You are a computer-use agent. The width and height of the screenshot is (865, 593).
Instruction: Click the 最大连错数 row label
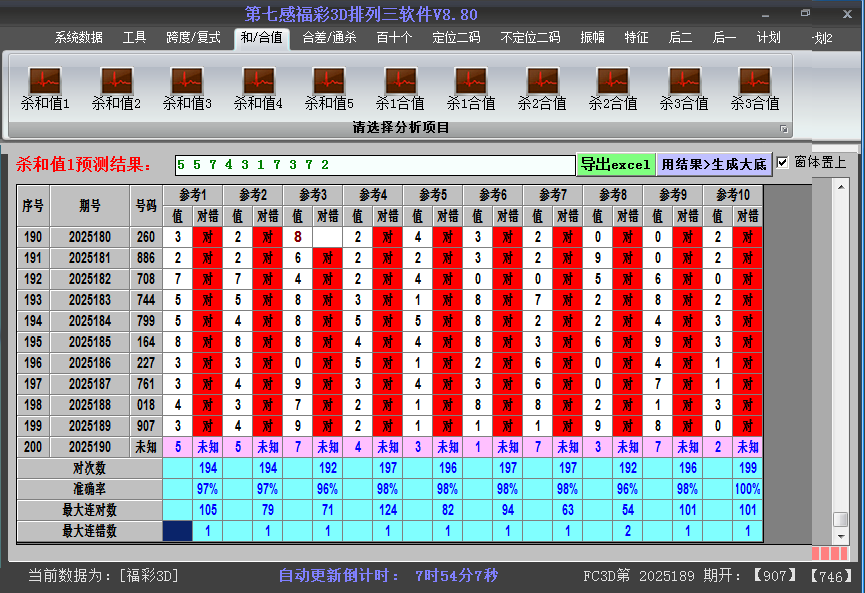tap(89, 531)
